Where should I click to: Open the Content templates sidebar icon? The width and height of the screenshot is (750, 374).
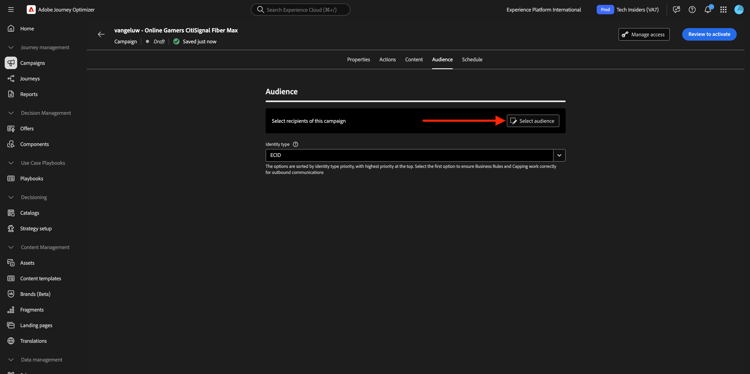click(11, 278)
